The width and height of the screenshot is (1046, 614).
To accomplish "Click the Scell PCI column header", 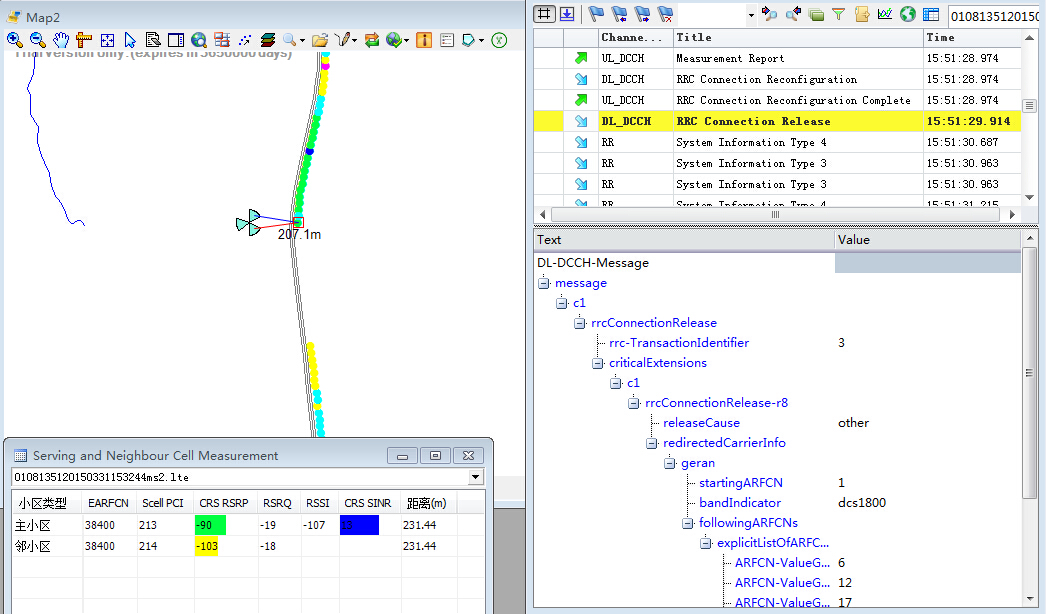I will point(163,503).
